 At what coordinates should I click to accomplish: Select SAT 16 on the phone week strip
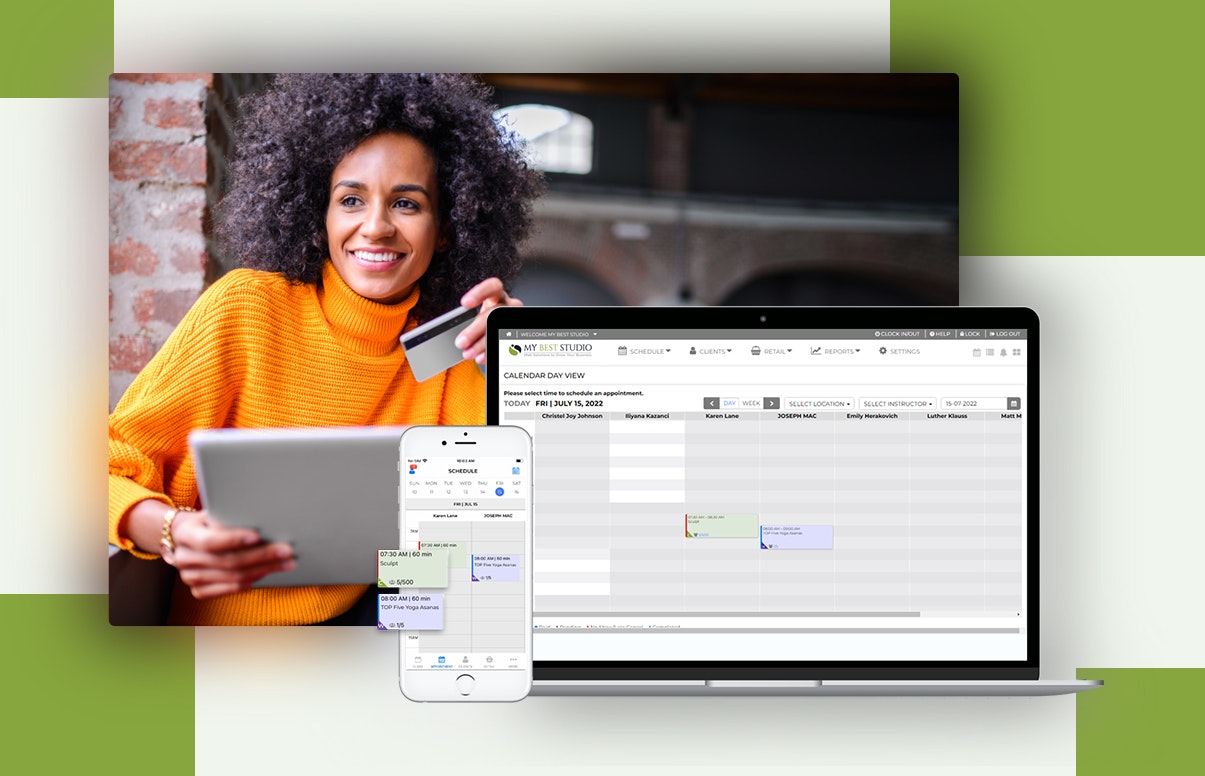[516, 487]
